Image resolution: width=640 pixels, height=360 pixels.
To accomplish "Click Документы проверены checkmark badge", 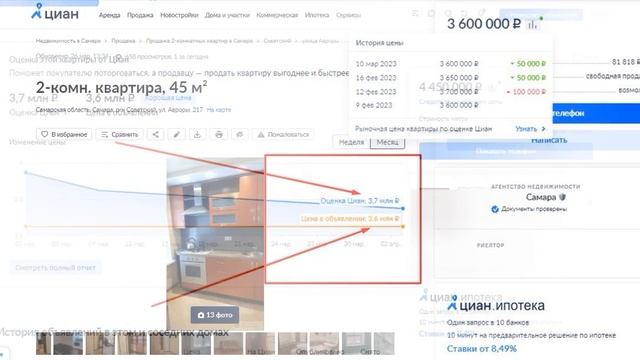I will (495, 209).
